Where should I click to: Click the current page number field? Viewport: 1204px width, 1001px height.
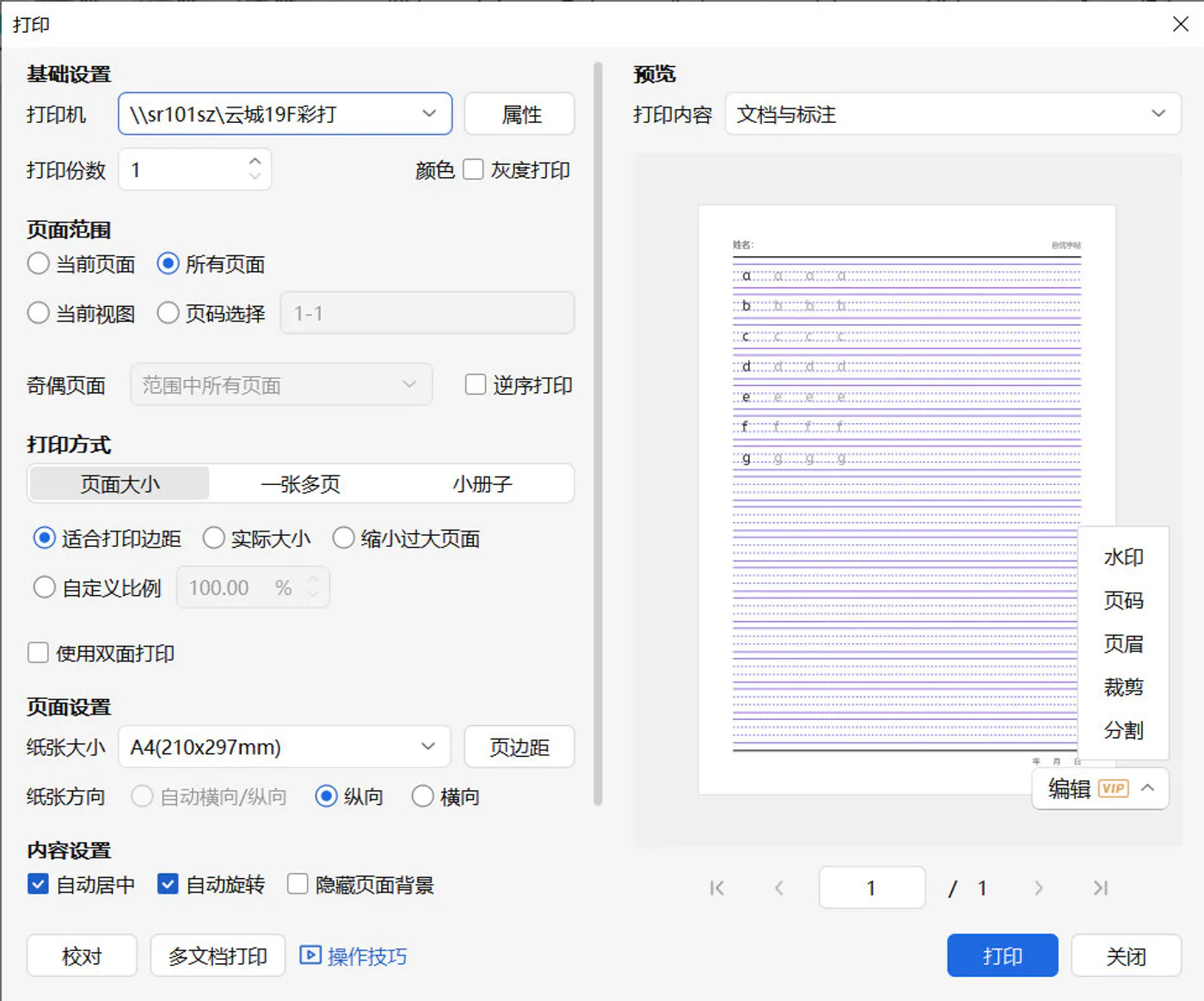872,887
